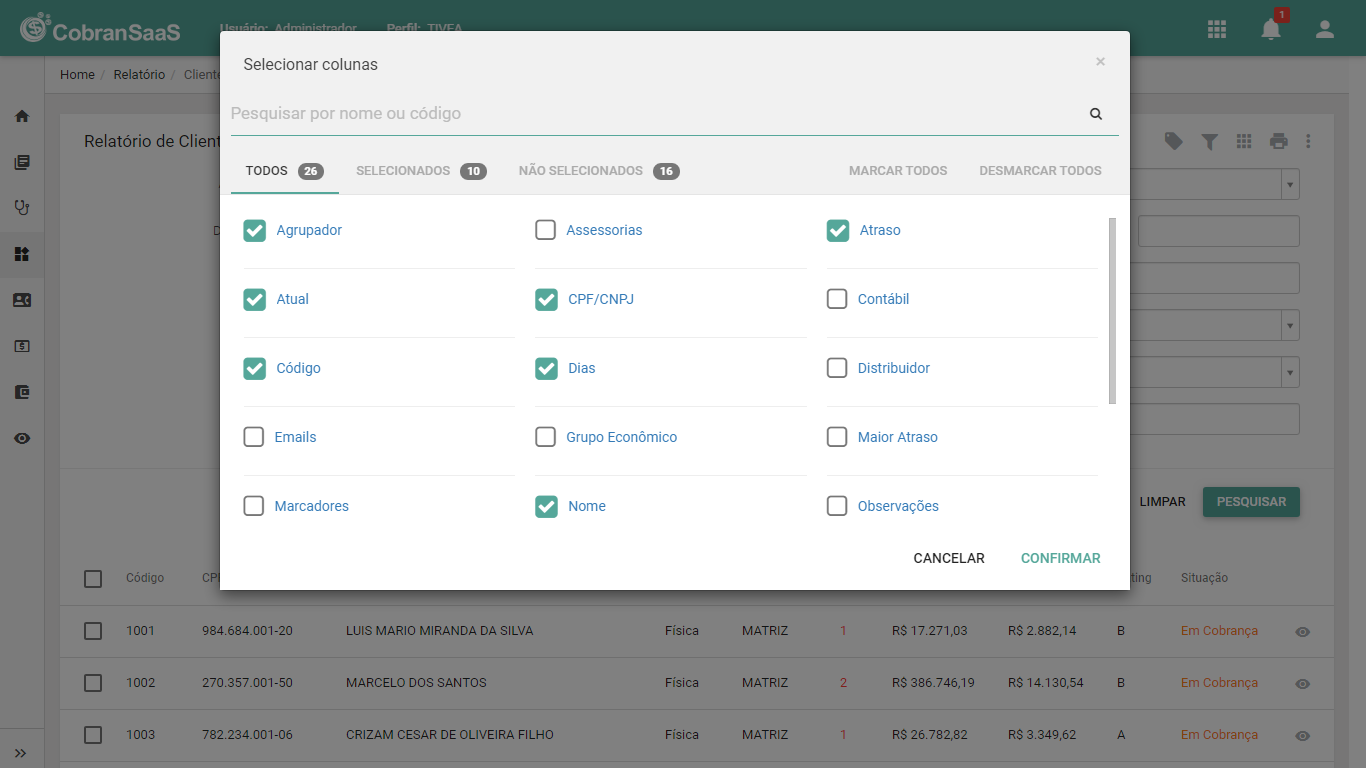
Task: Click CANCELAR in the dialog
Action: (949, 559)
